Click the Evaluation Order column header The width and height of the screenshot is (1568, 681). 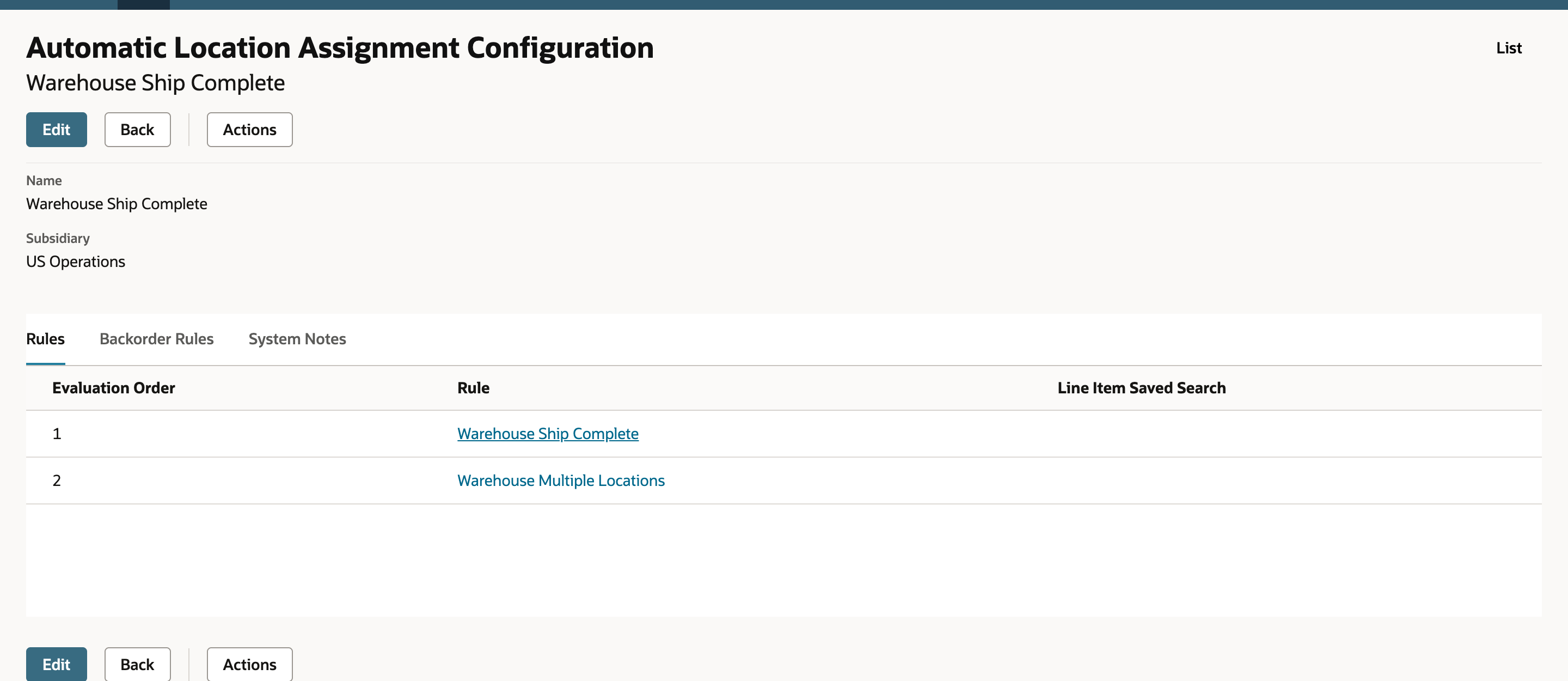point(114,387)
